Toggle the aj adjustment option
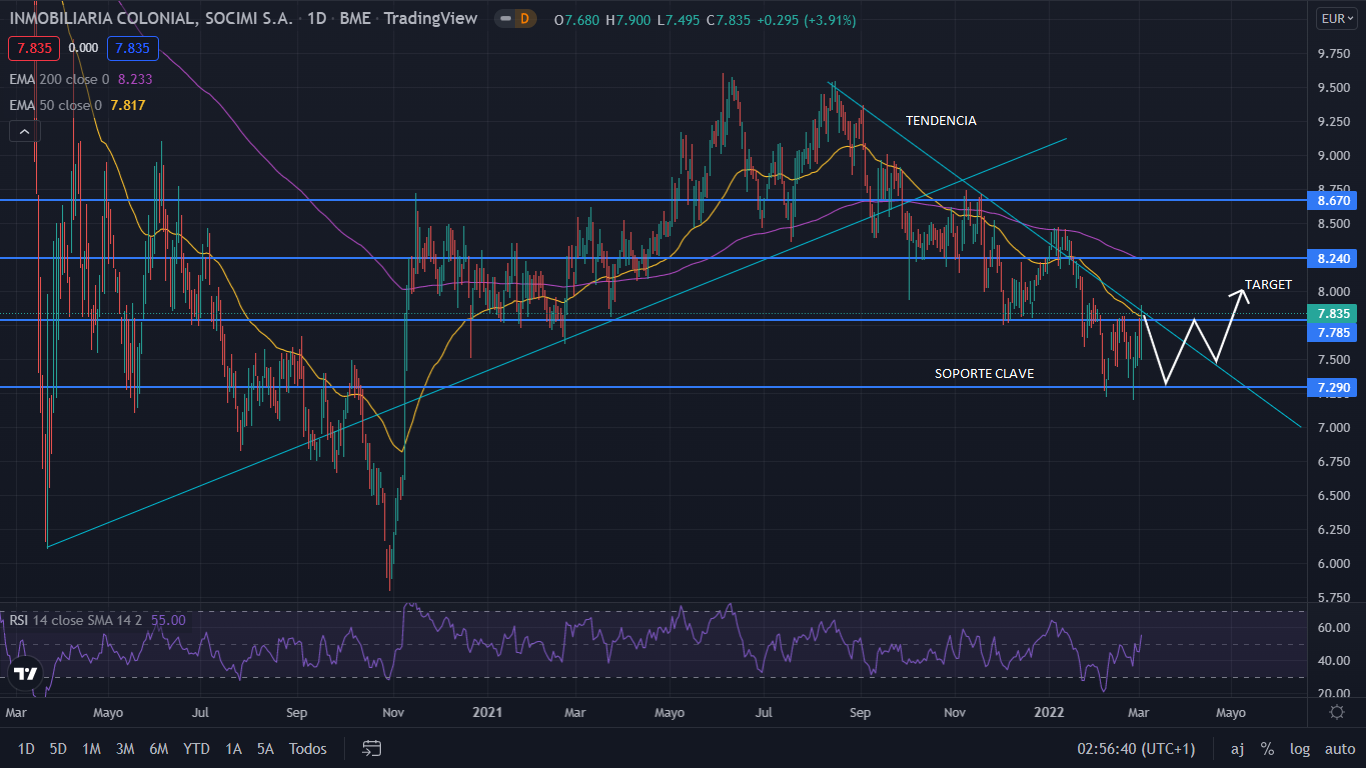The image size is (1366, 768). (x=1237, y=748)
